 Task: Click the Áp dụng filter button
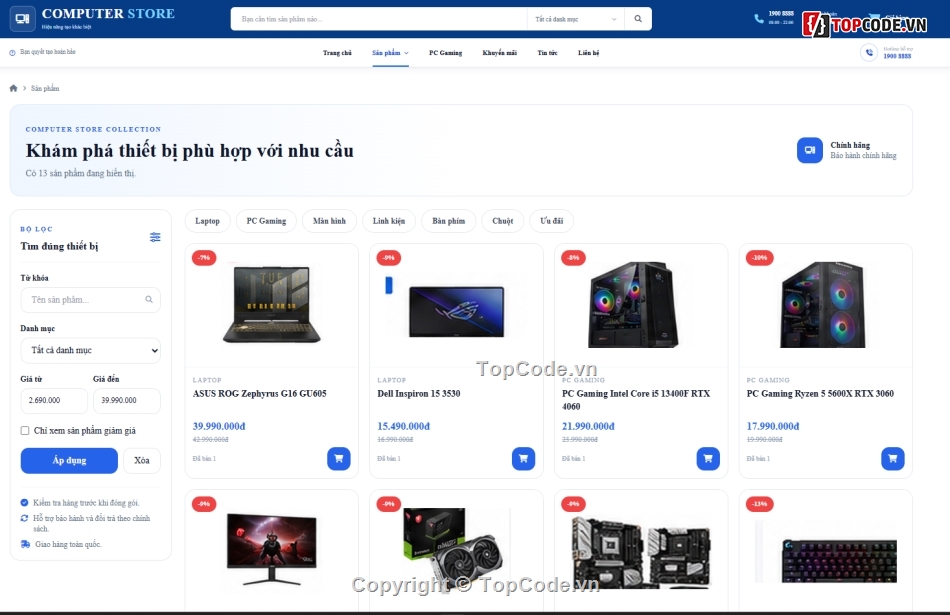[x=69, y=460]
